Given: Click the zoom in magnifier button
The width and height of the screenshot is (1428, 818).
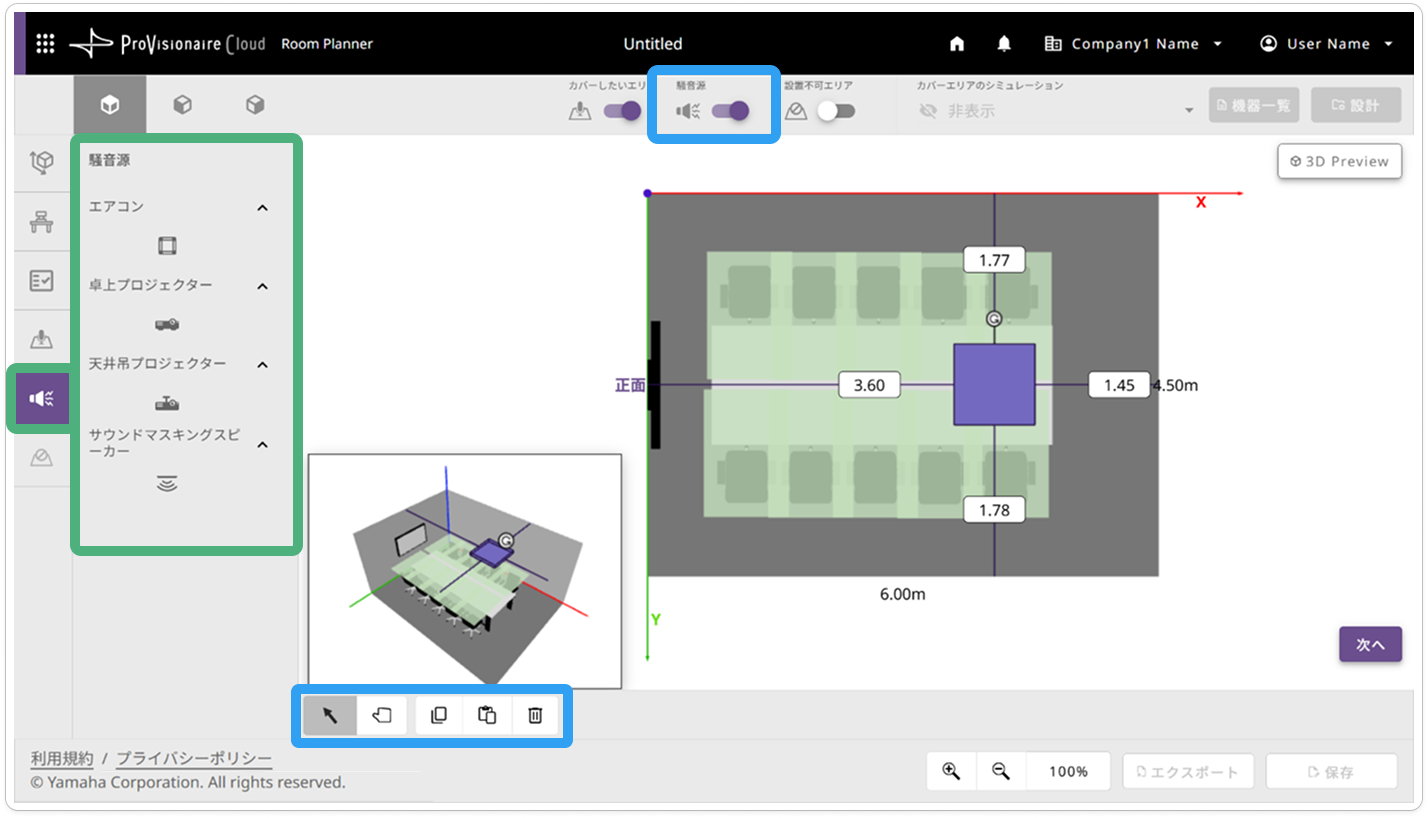Looking at the screenshot, I should 951,771.
